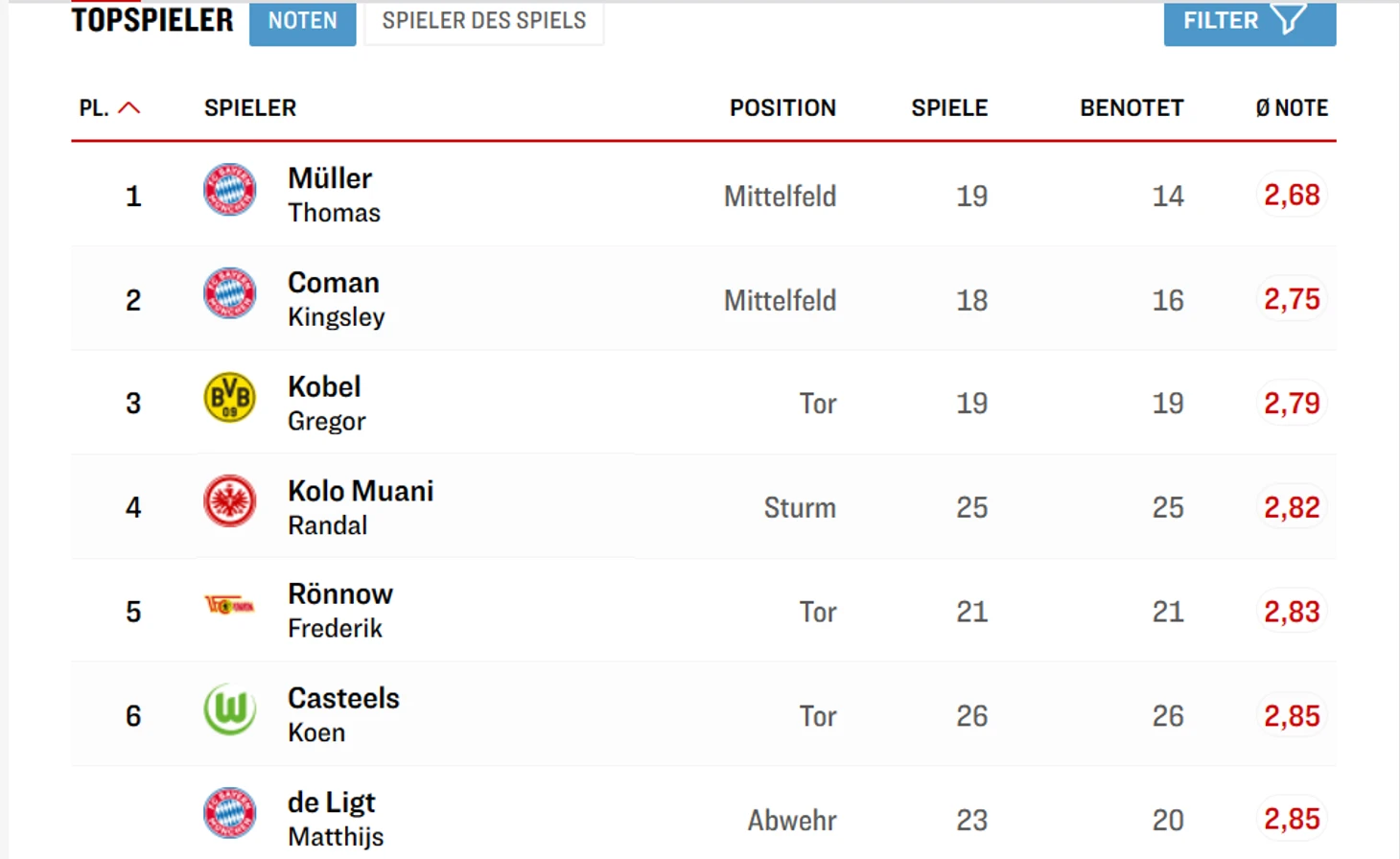1400x859 pixels.
Task: Toggle sort arrow next to PL. column
Action: [x=129, y=108]
